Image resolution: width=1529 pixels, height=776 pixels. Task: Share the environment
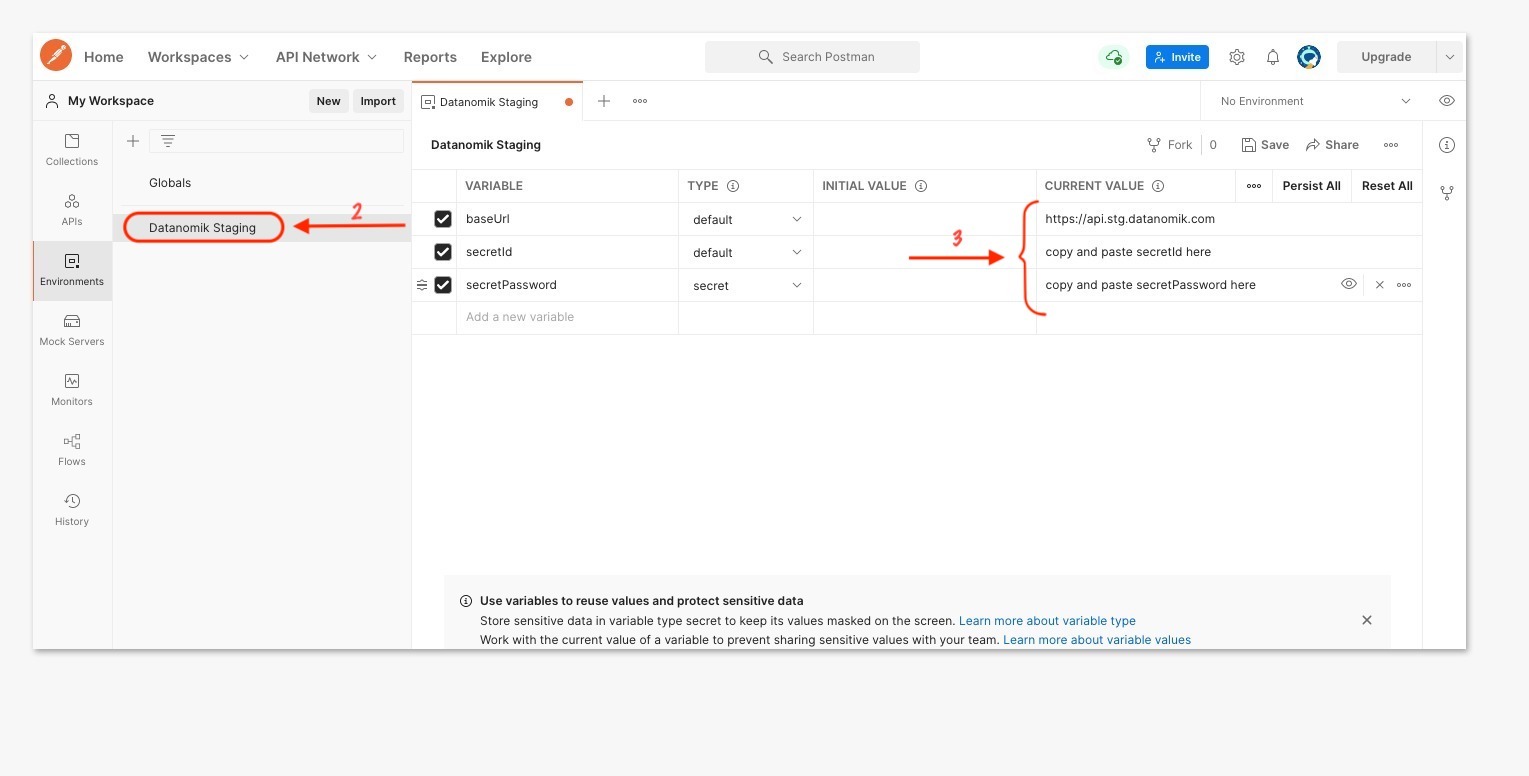pyautogui.click(x=1332, y=145)
